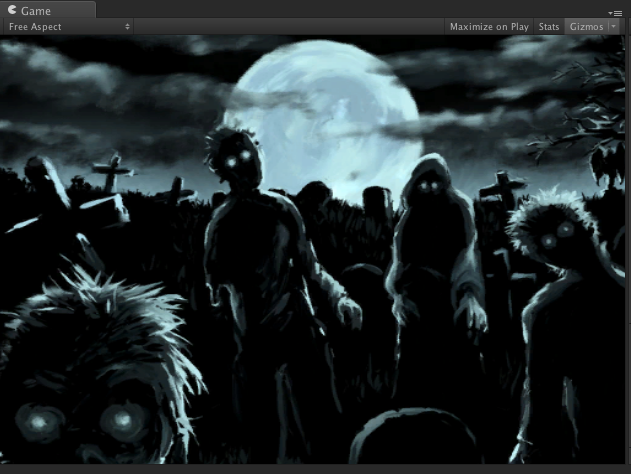Click the Game tab's Pac-Man icon
The image size is (631, 474).
coord(12,10)
